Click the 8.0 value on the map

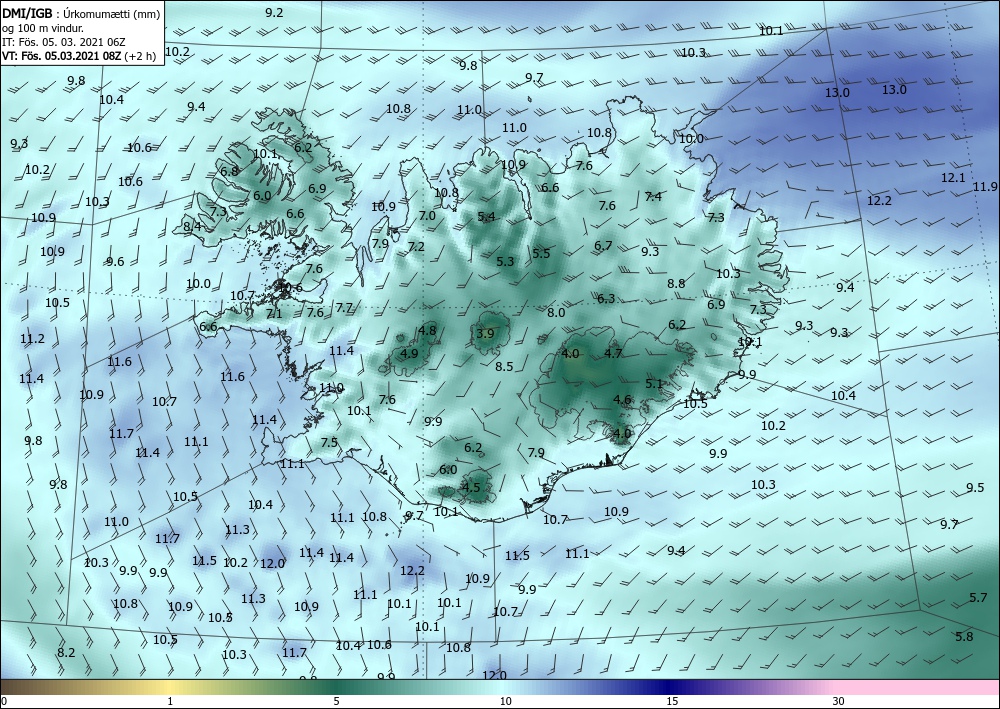(x=556, y=312)
